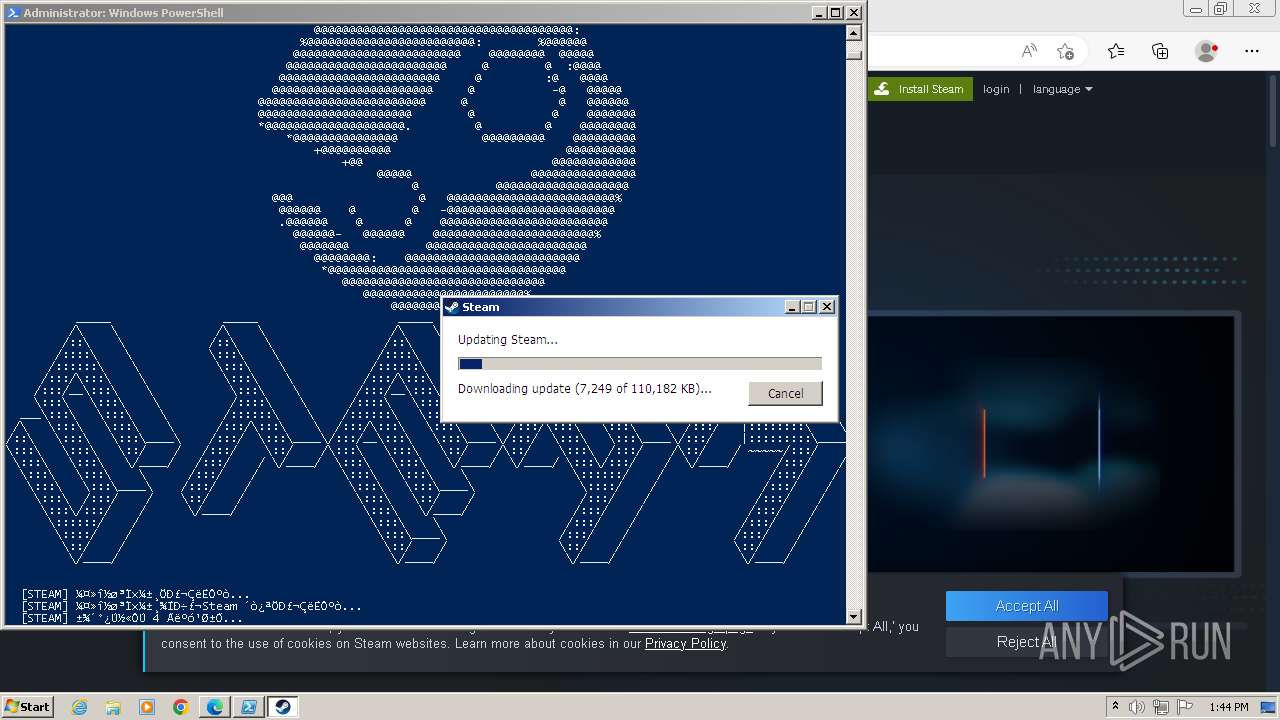Open File Explorer from taskbar

(x=113, y=707)
